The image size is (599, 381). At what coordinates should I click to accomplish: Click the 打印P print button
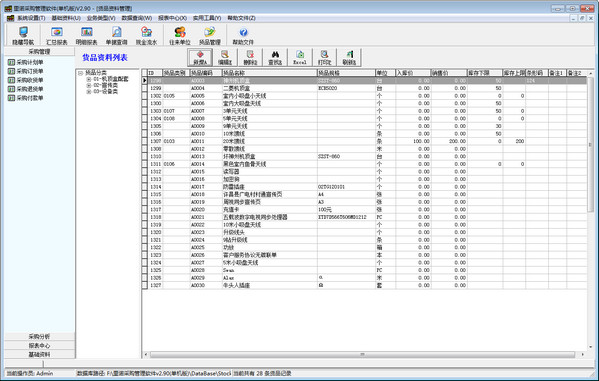325,57
